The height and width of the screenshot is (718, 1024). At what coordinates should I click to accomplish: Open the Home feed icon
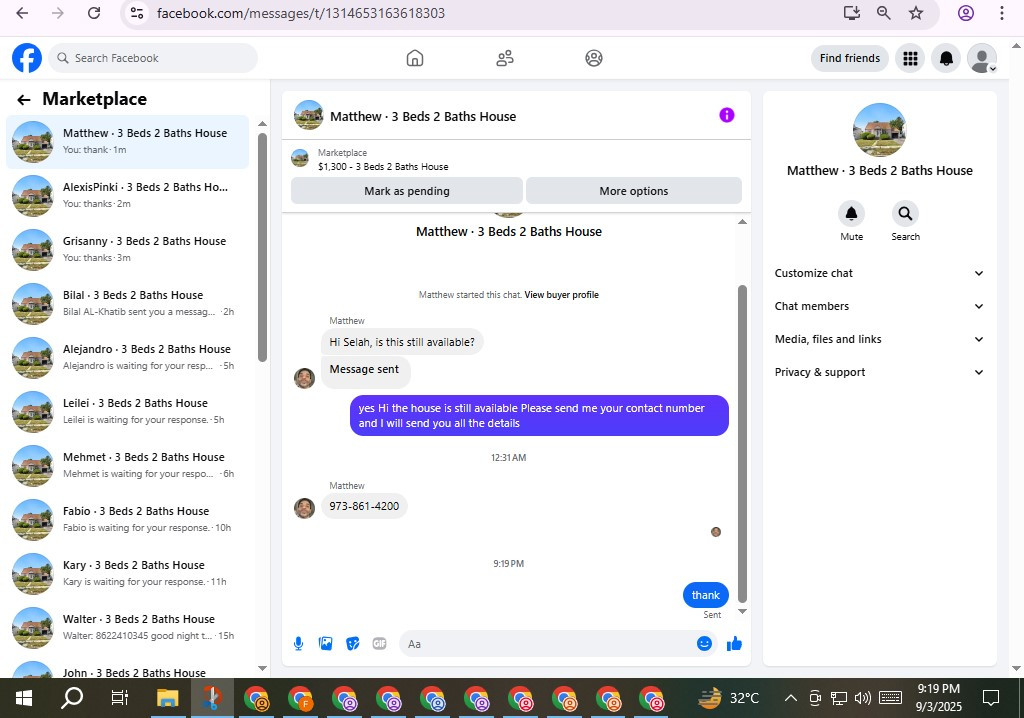pyautogui.click(x=415, y=58)
